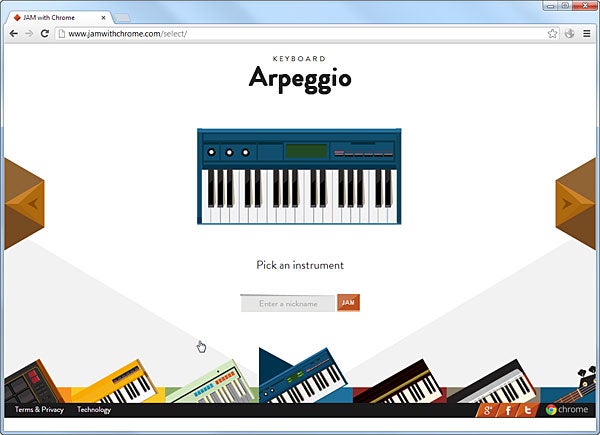The width and height of the screenshot is (600, 435).
Task: Share on Facebook icon
Action: coord(507,410)
